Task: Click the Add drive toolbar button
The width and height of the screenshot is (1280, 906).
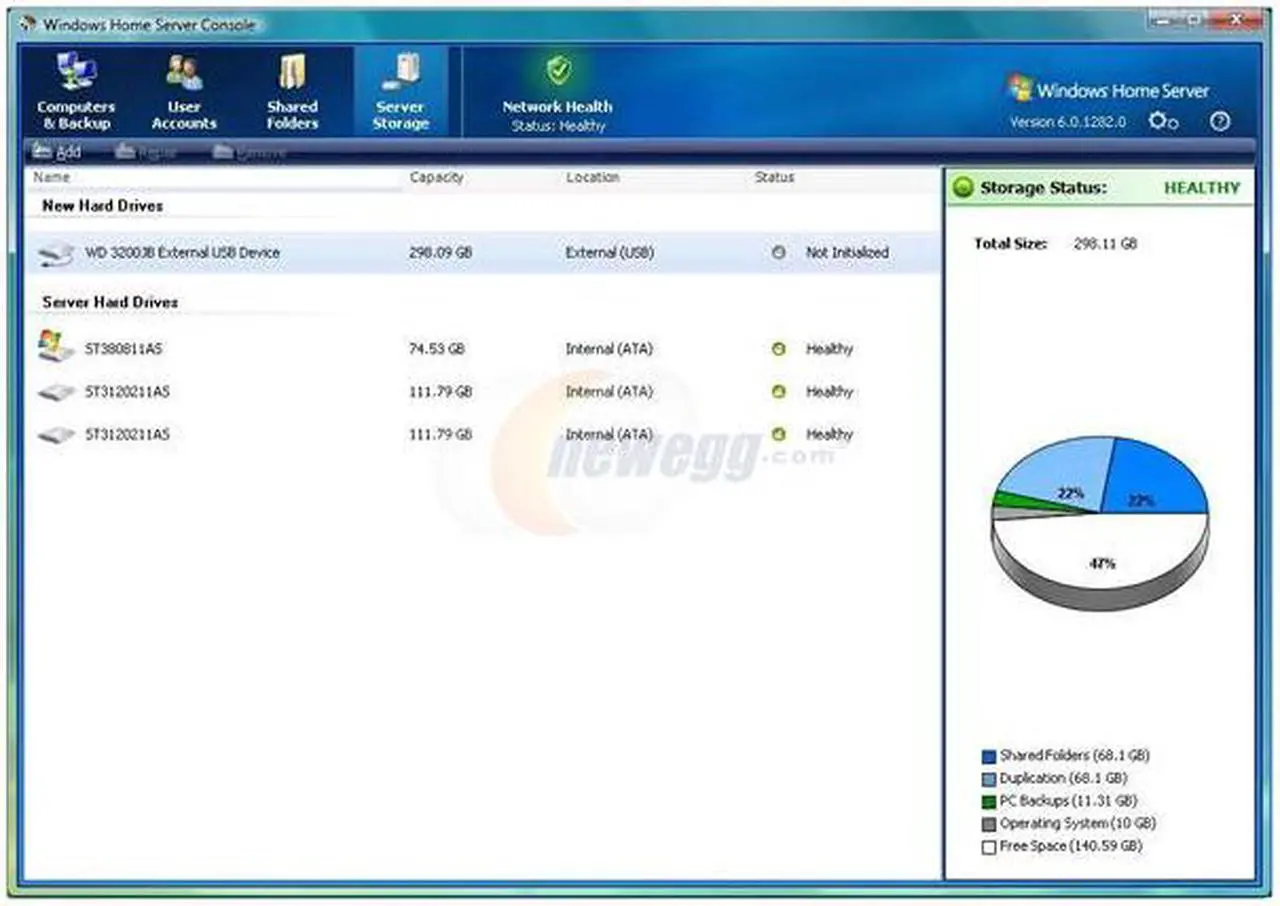Action: (x=56, y=152)
